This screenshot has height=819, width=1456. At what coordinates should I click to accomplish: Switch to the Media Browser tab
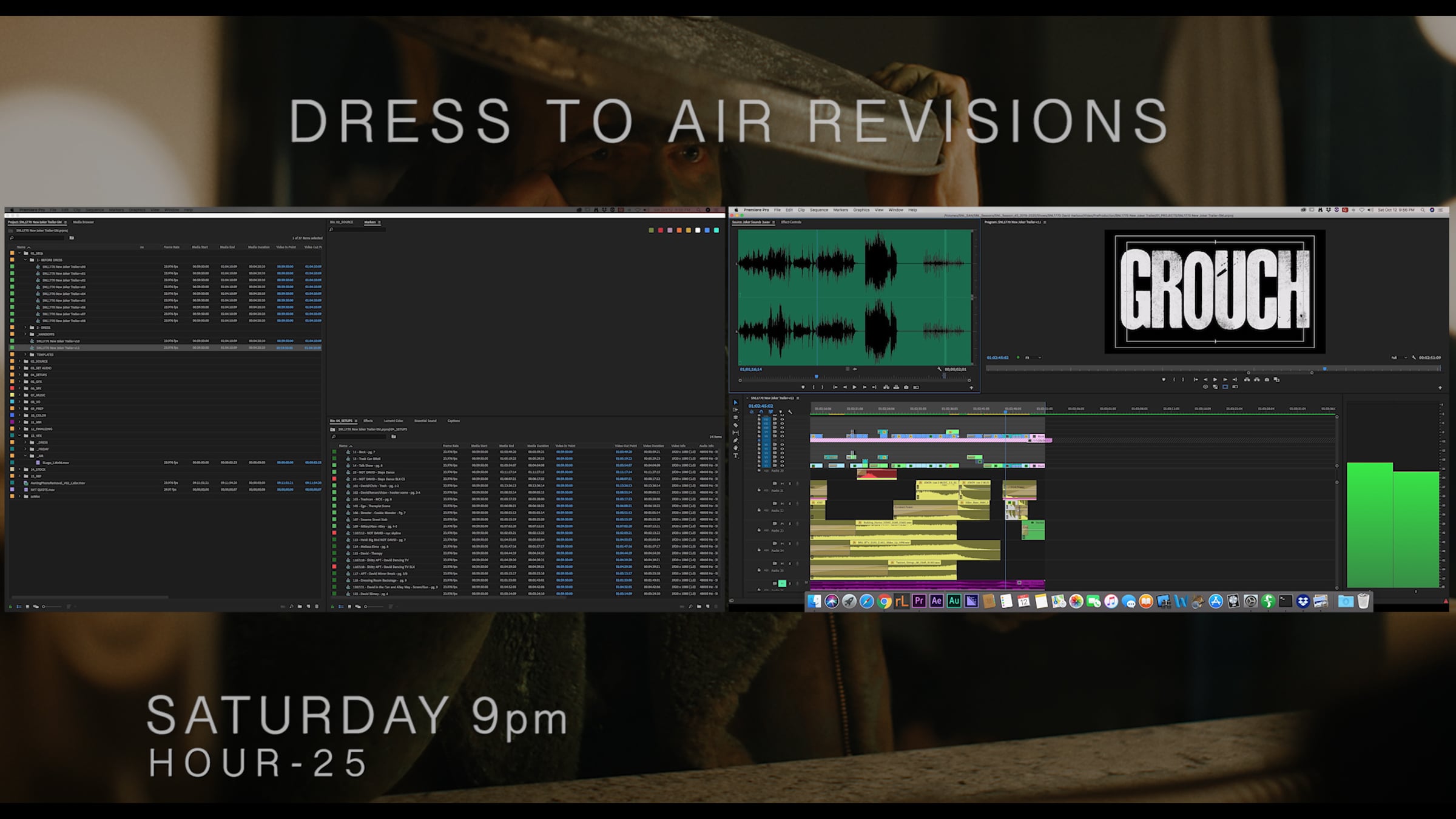[x=83, y=222]
